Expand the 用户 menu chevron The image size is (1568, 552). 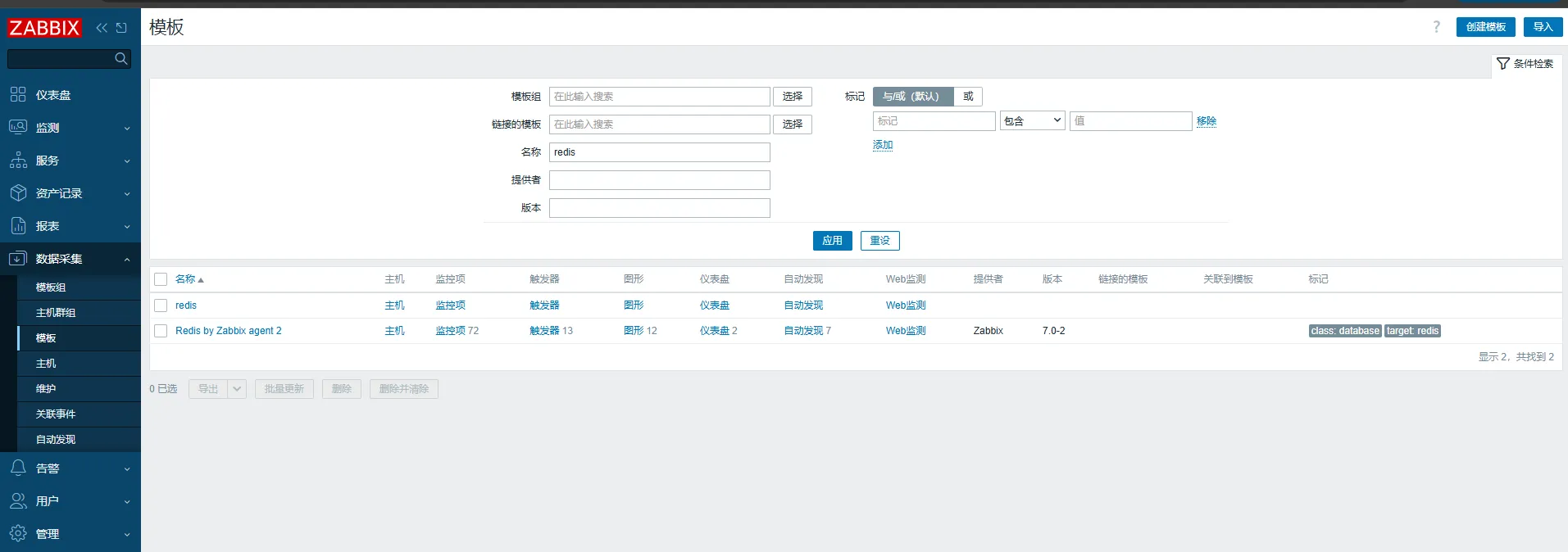[127, 501]
